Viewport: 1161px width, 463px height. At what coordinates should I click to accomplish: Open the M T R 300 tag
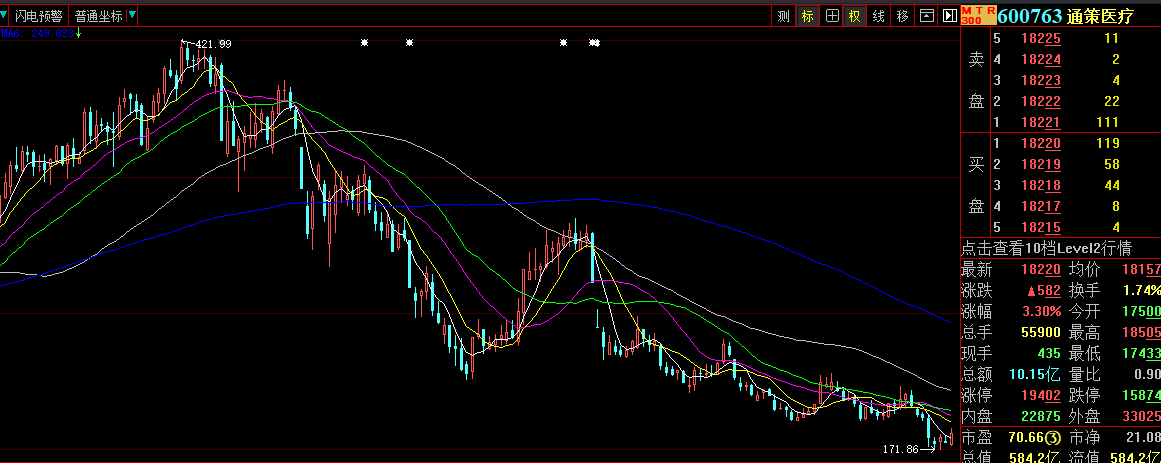click(978, 15)
